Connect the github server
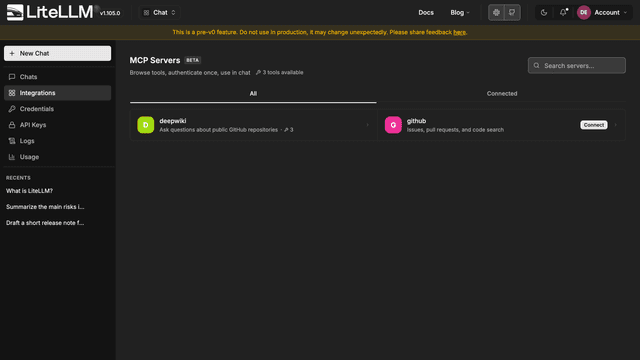The width and height of the screenshot is (640, 360). [x=594, y=125]
